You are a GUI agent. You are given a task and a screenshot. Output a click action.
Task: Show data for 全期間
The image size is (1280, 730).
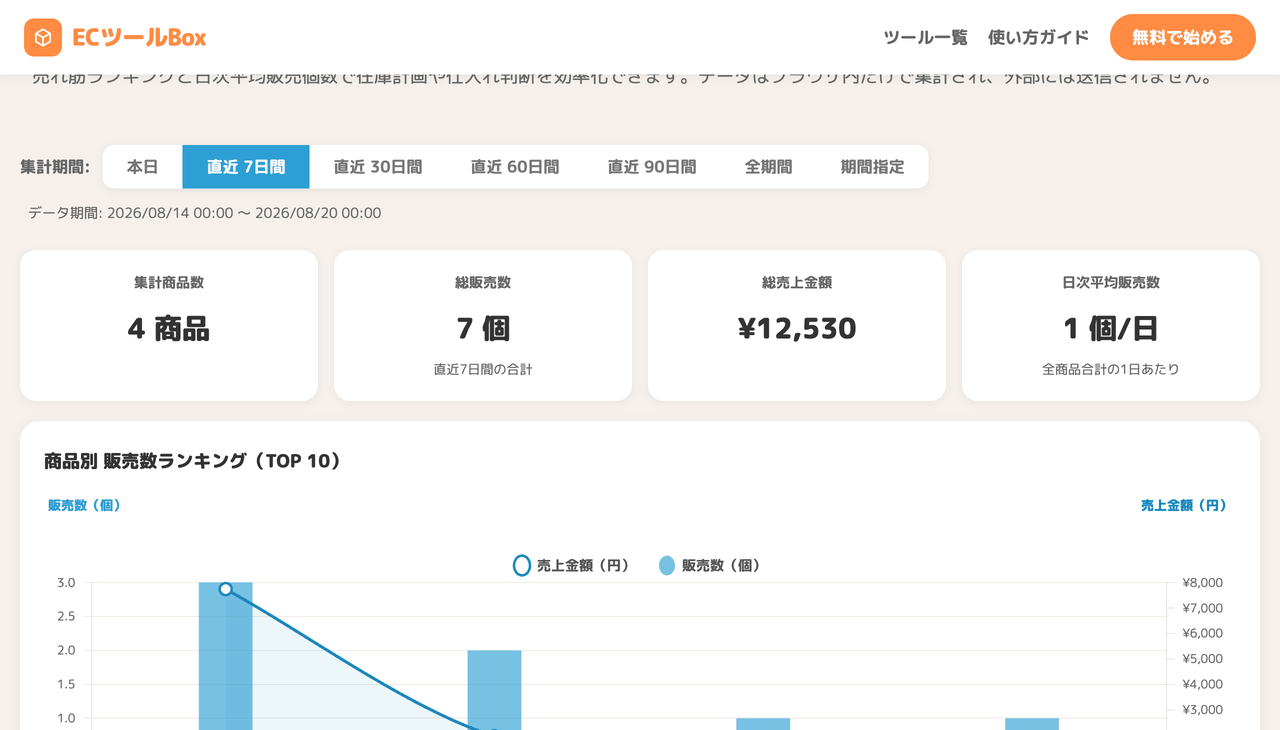[769, 167]
